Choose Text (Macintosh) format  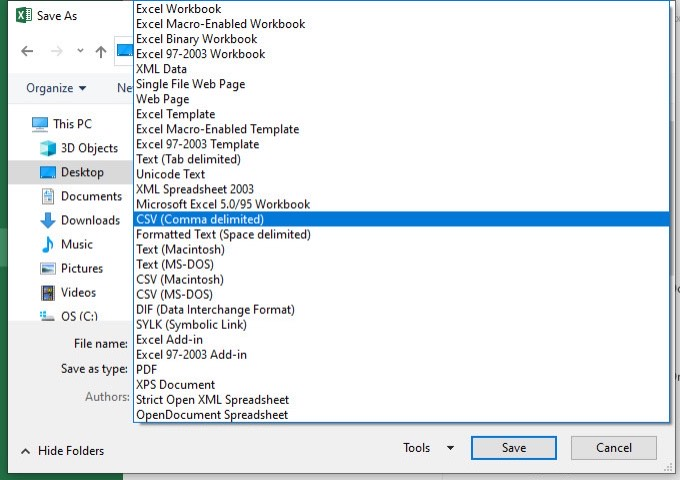coord(401,249)
